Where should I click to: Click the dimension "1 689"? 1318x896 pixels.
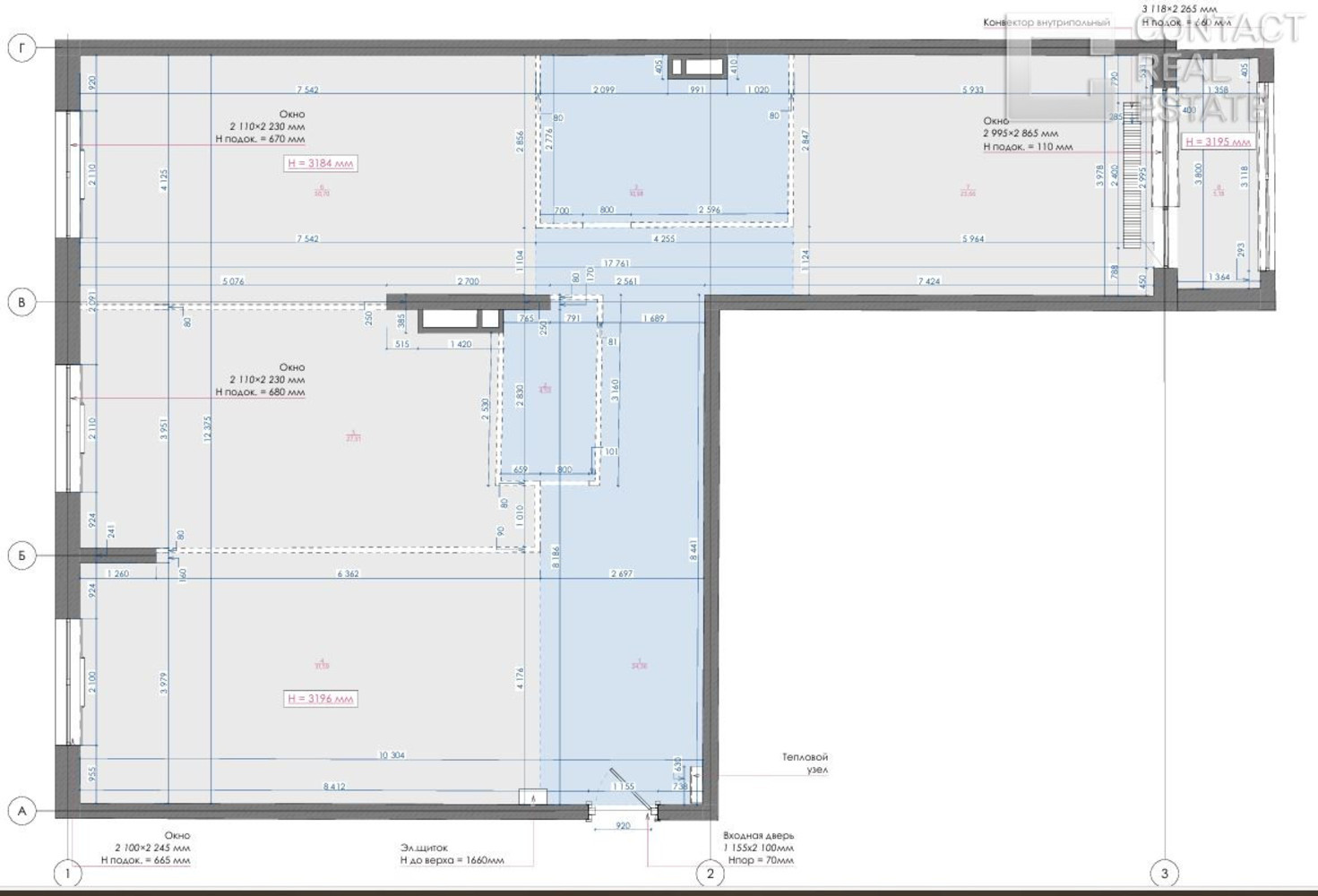654,318
